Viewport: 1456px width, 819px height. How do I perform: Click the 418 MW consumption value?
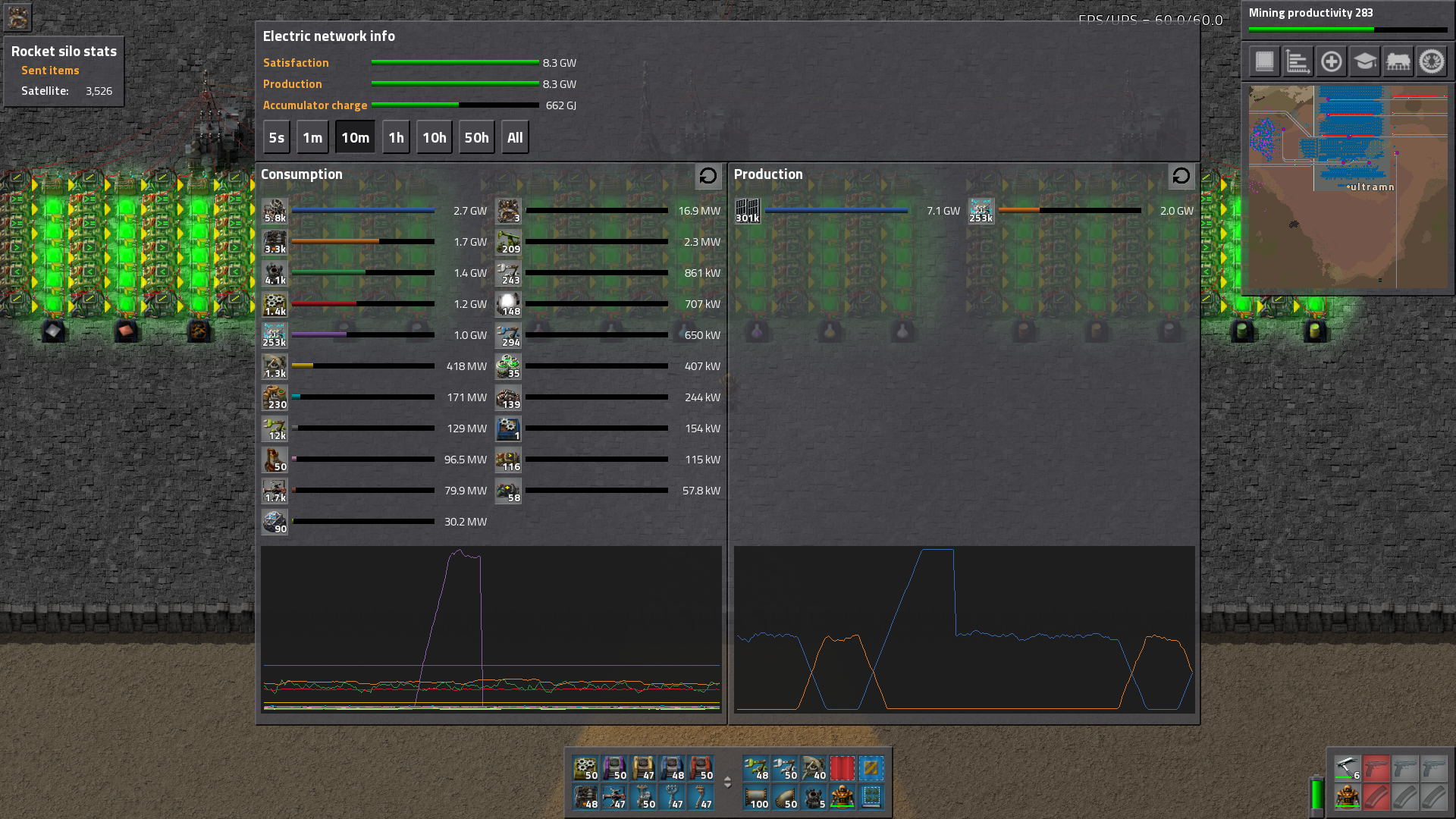pos(466,366)
